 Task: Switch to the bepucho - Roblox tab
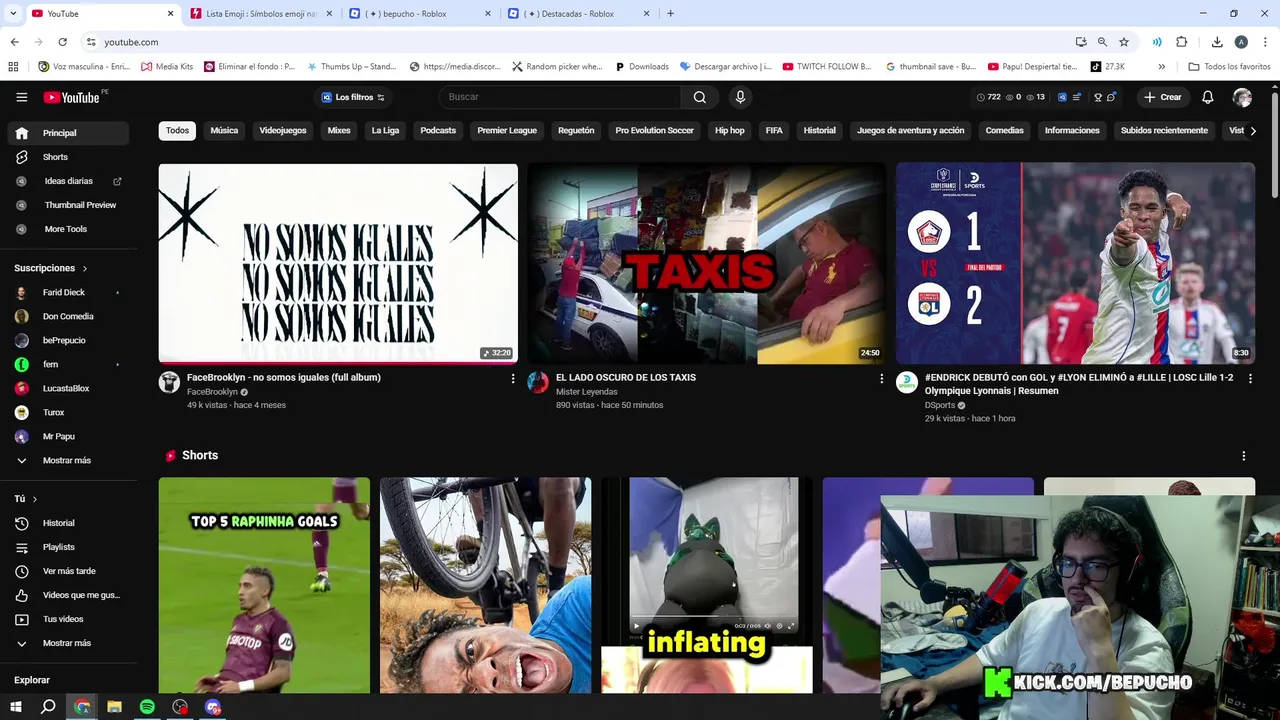pos(419,14)
